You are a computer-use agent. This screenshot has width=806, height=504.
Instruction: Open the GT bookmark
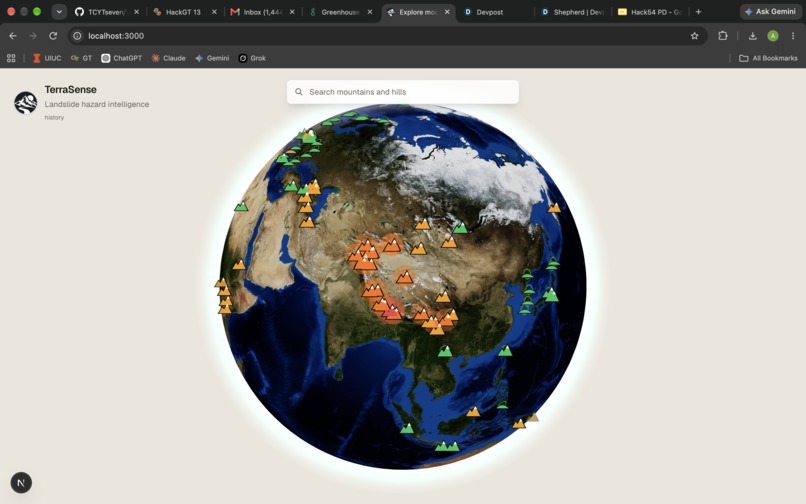click(x=81, y=58)
